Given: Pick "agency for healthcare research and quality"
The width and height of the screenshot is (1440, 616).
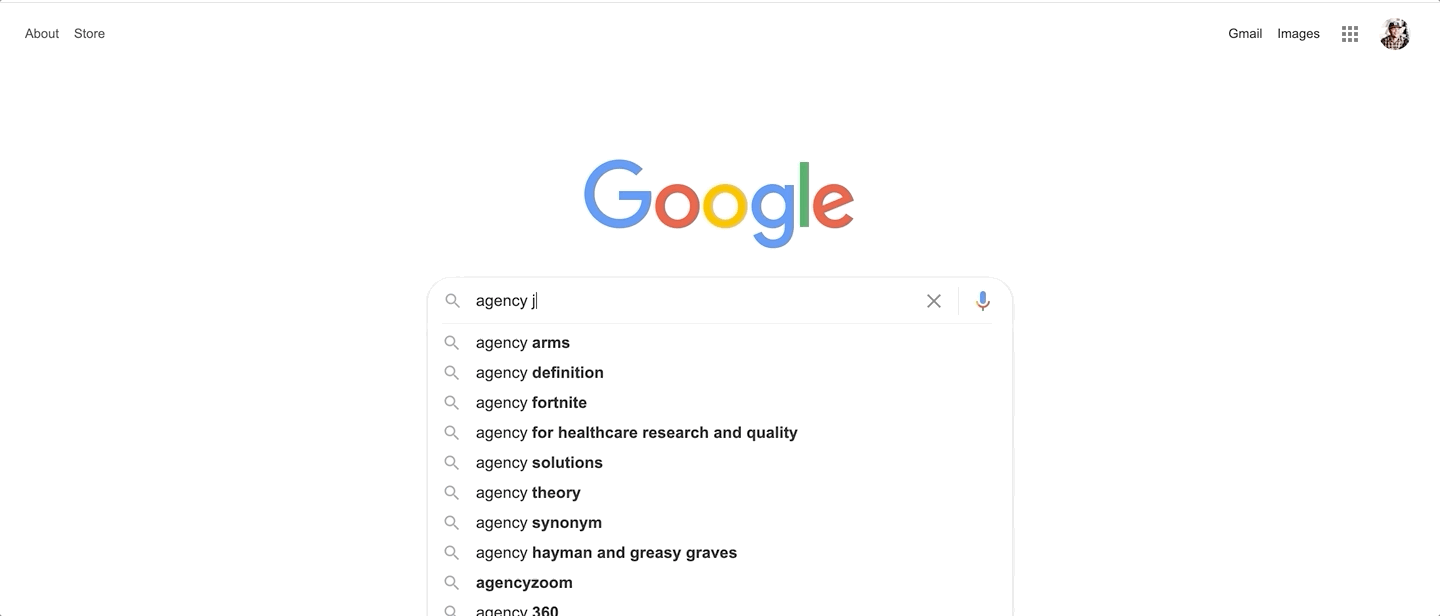Looking at the screenshot, I should point(636,433).
